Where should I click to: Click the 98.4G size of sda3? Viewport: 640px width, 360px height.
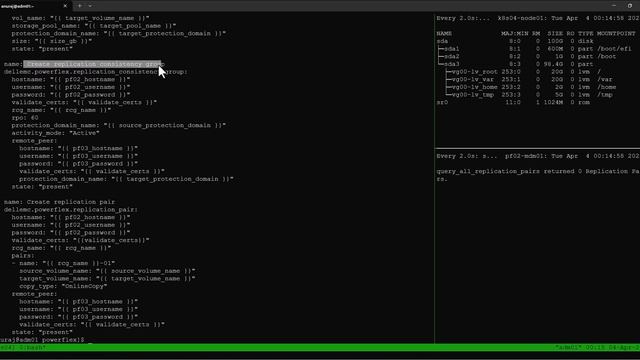[553, 64]
